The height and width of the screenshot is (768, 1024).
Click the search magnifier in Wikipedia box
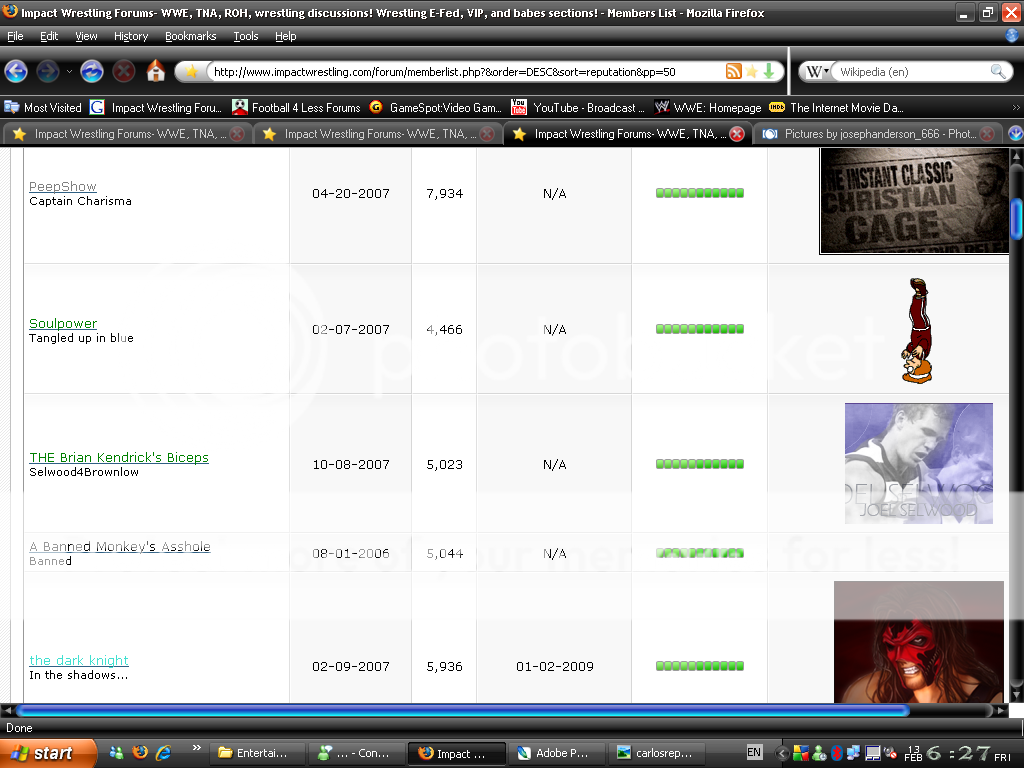[998, 72]
